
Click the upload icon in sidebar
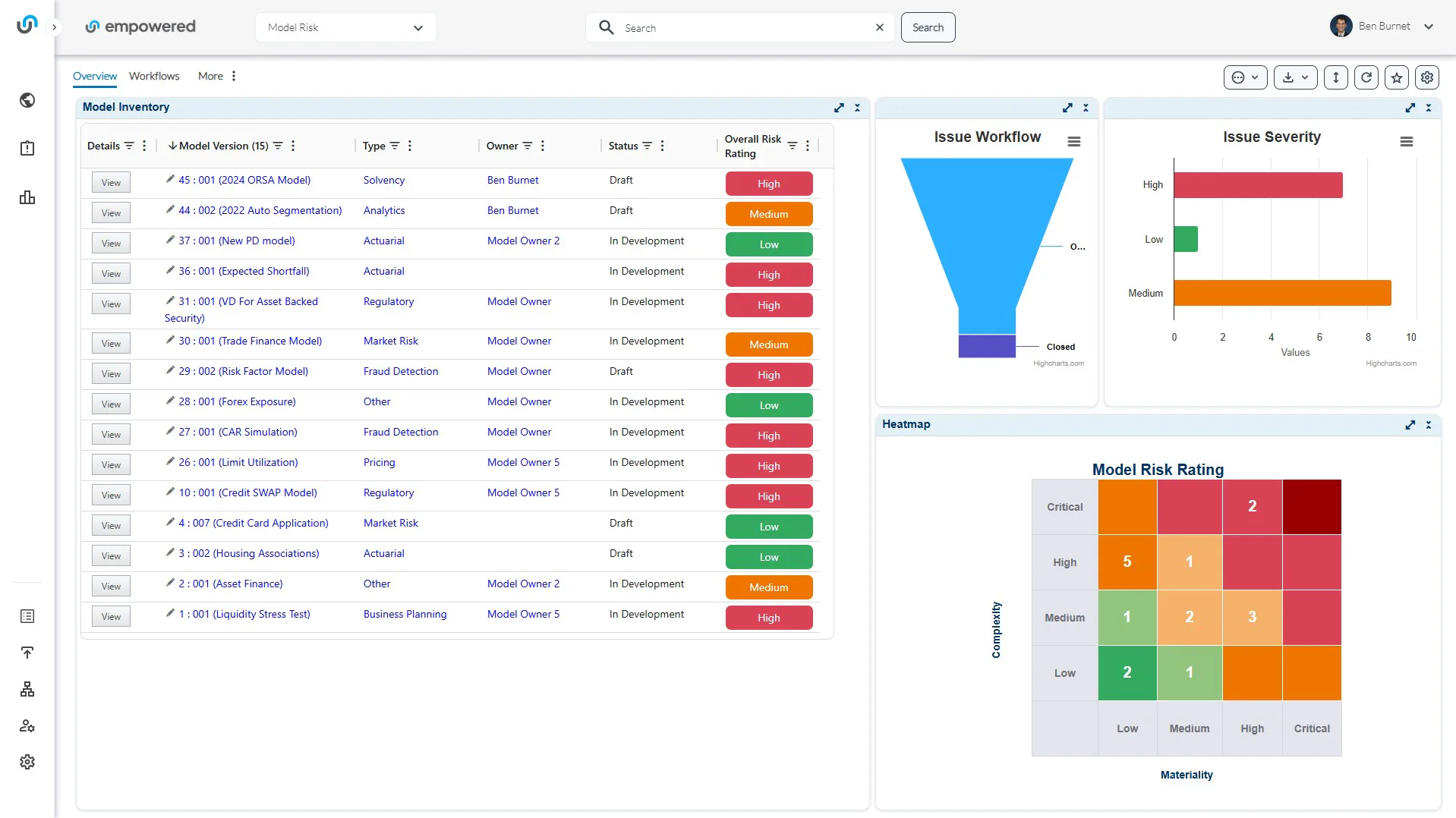tap(27, 653)
